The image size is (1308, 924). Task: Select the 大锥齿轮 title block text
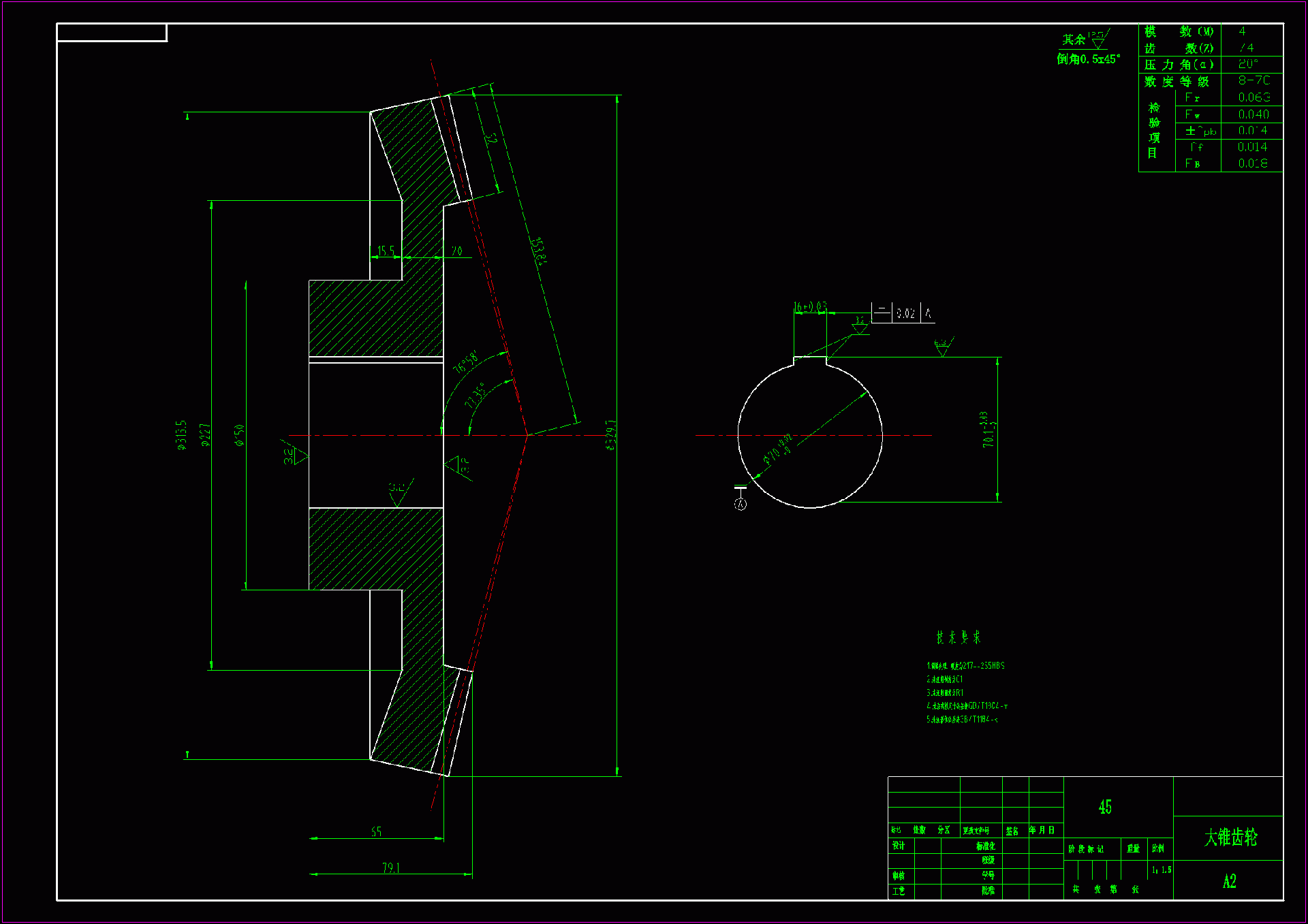click(x=1230, y=838)
